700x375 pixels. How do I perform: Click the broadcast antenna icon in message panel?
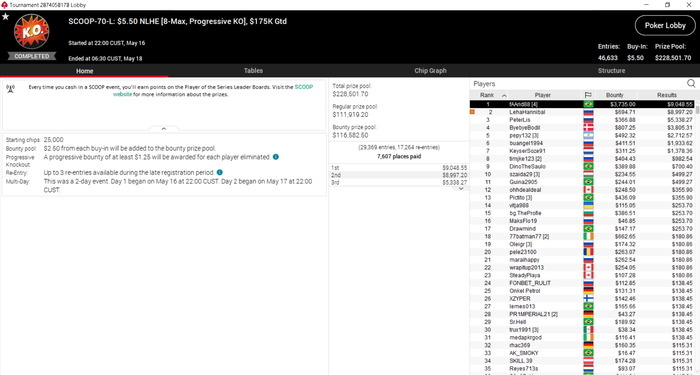point(11,88)
